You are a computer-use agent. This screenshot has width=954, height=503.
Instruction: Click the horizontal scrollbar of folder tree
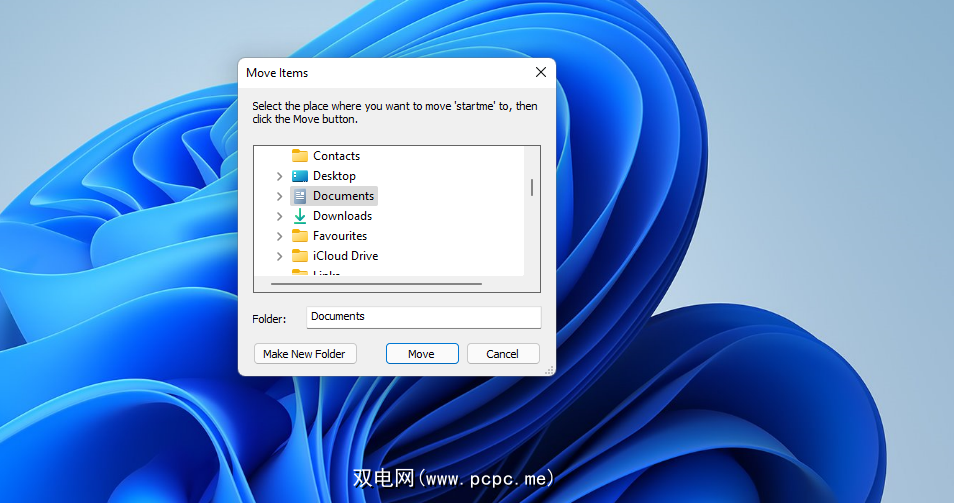(376, 283)
